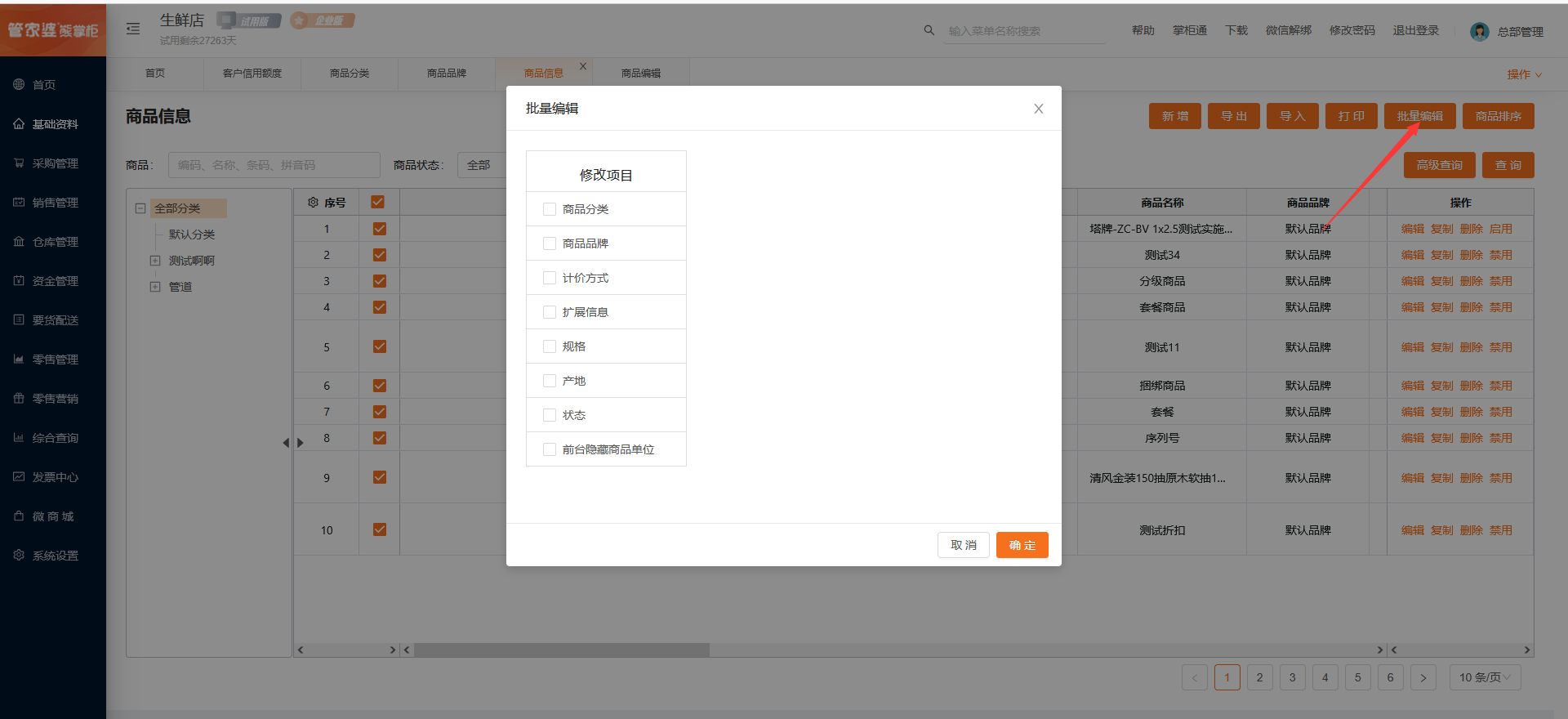Click the 采购管理 cart icon in sidebar
The width and height of the screenshot is (1568, 719).
point(19,163)
